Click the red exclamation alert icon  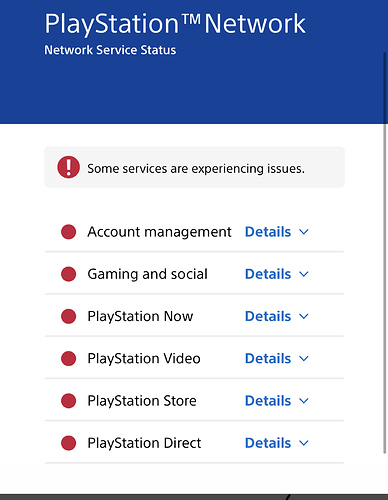[68, 167]
